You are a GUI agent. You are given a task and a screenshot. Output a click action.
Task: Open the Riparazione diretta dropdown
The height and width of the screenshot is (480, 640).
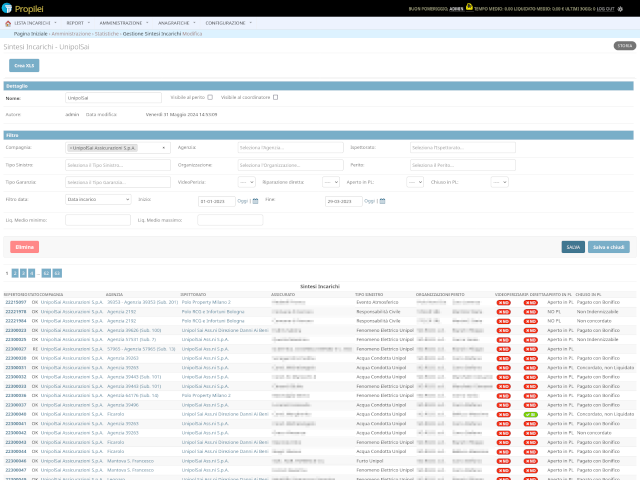[331, 182]
